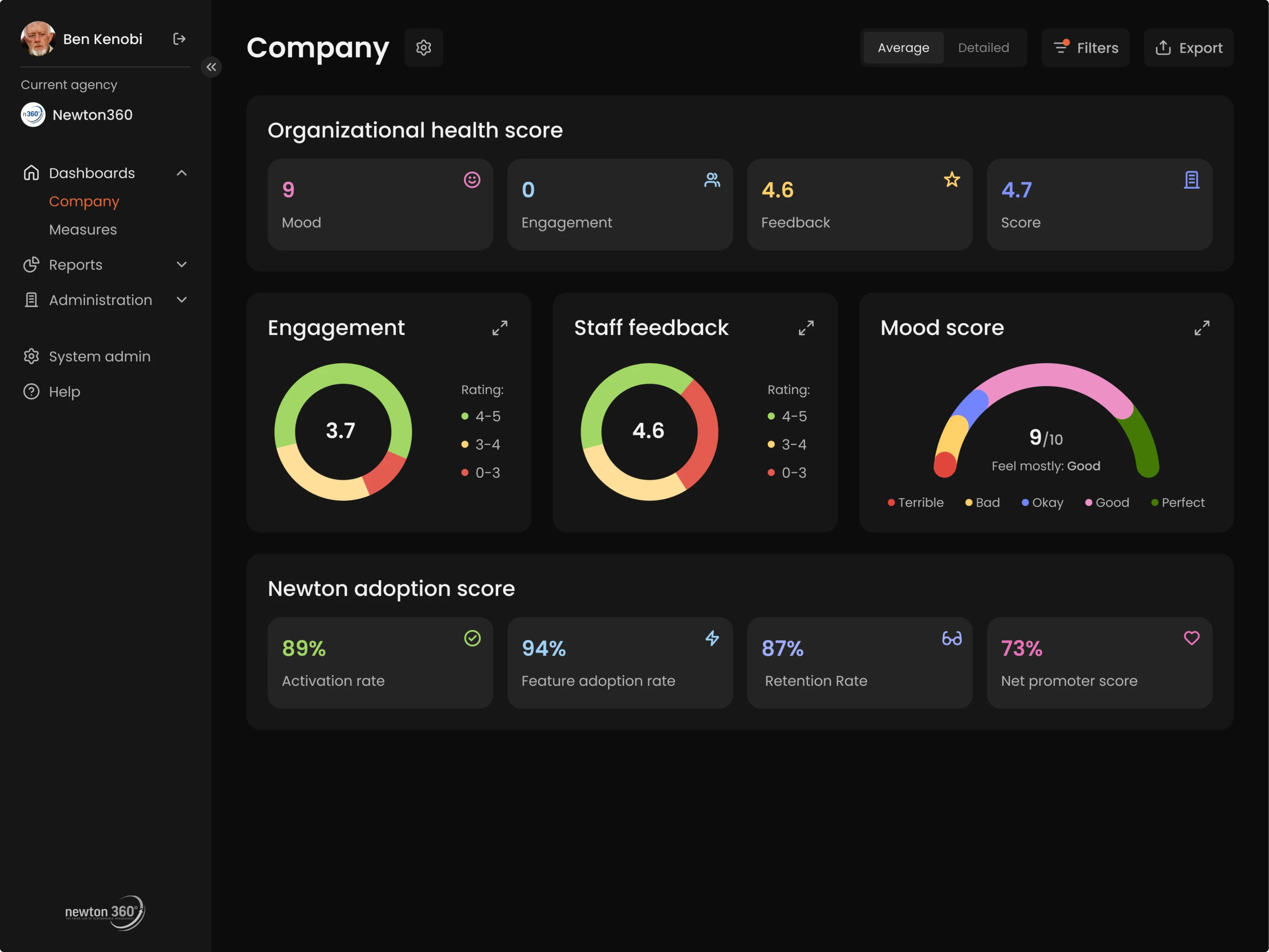Expand the Reports menu chevron
This screenshot has height=952, width=1269.
click(182, 265)
